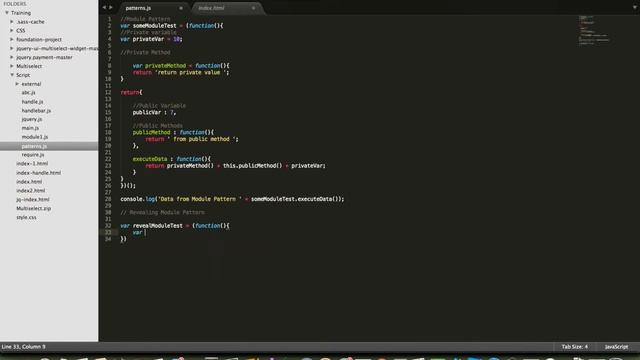Viewport: 640px width, 360px height.
Task: Select patterns.js in sidebar
Action: 34,146
